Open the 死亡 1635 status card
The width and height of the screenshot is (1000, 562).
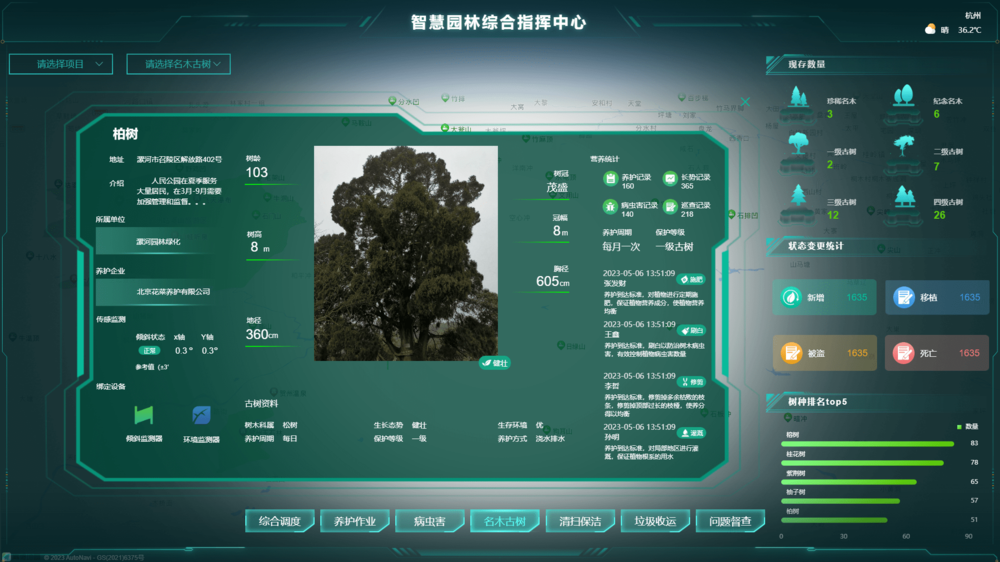[x=937, y=353]
